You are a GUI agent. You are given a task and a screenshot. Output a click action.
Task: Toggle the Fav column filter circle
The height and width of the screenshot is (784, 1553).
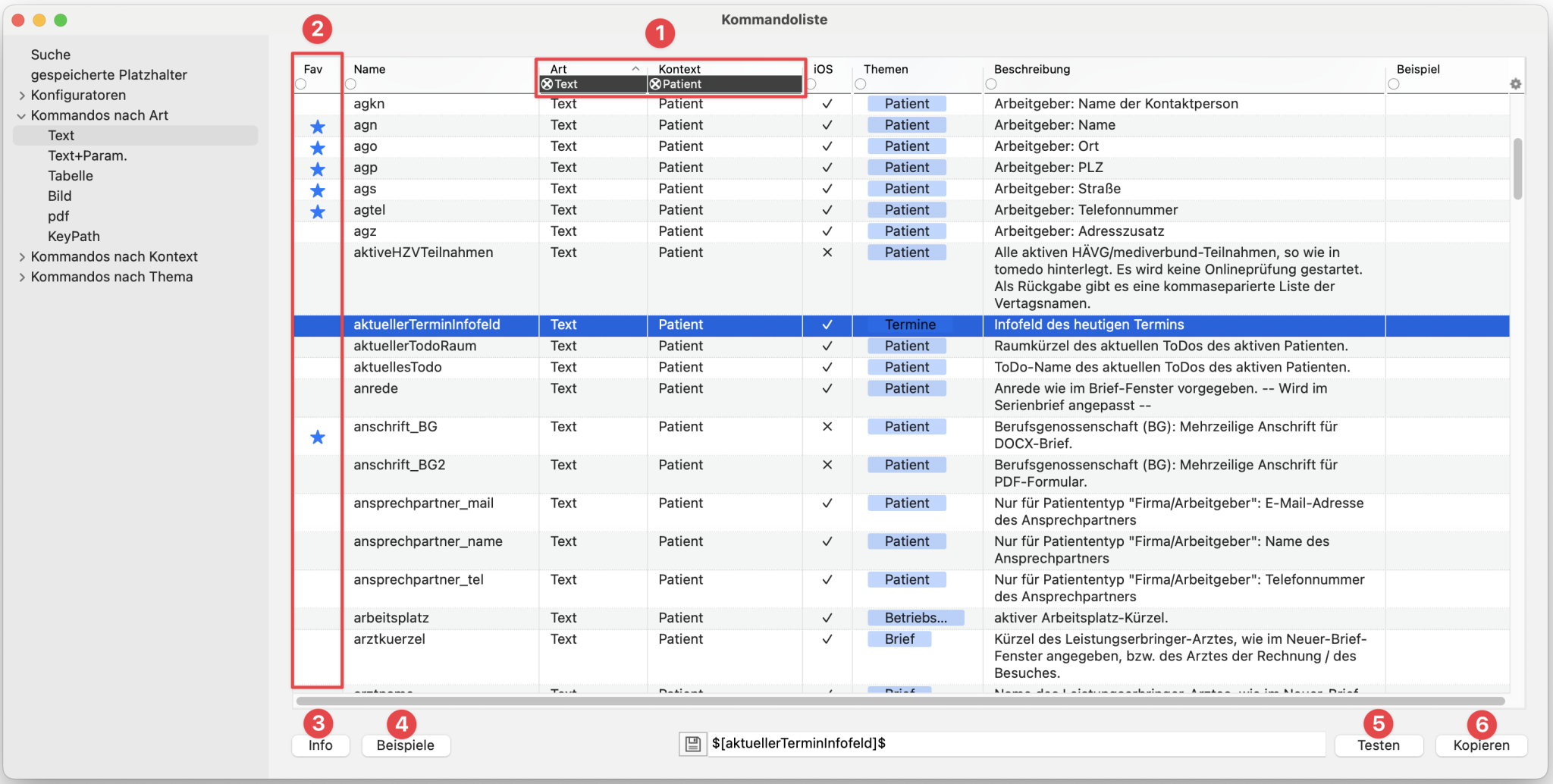tap(301, 84)
